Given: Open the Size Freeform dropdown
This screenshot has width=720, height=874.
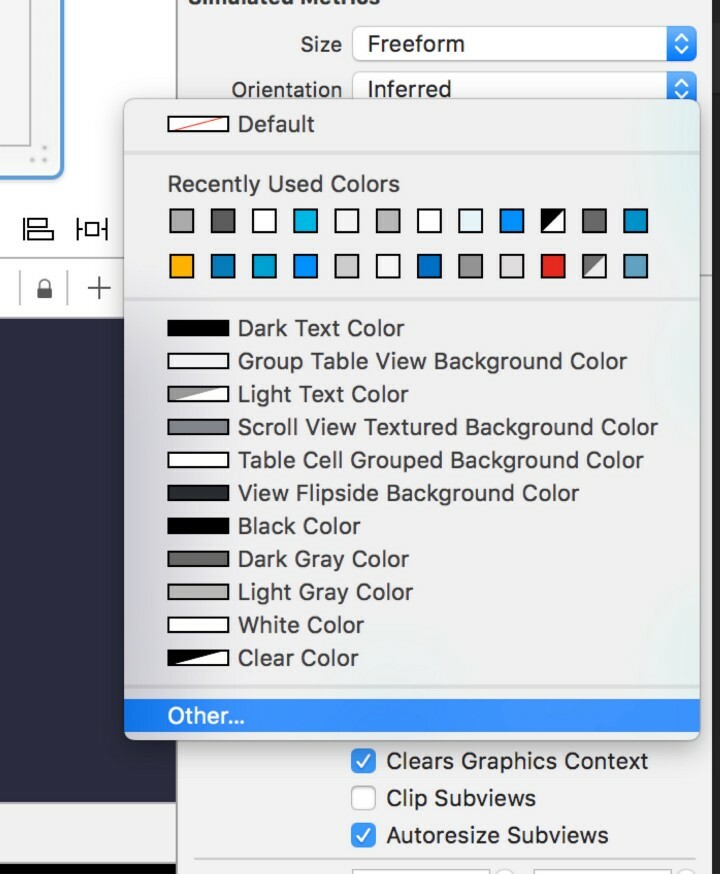Looking at the screenshot, I should pyautogui.click(x=524, y=44).
